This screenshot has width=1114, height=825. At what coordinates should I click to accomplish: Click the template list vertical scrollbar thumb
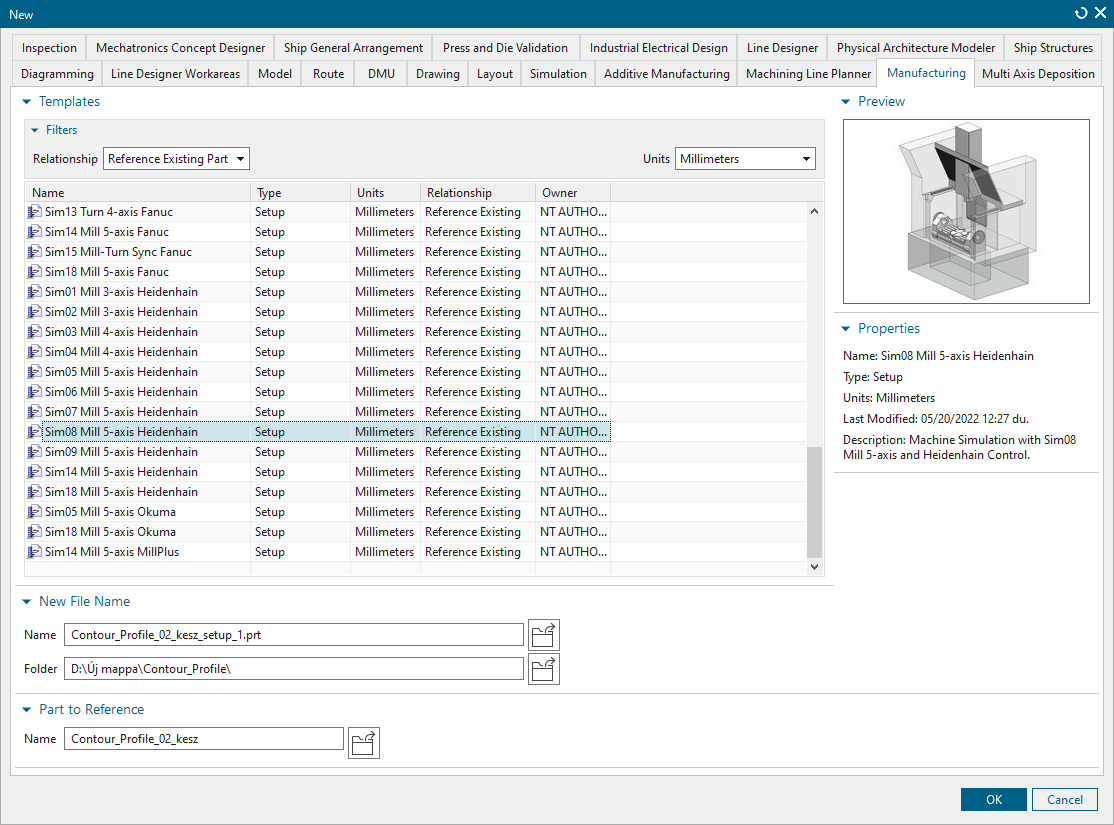(814, 502)
